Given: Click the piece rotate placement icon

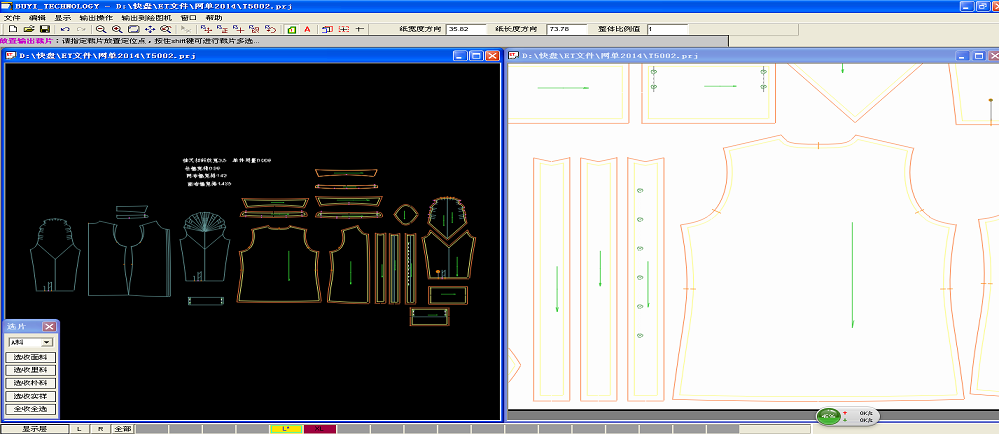Looking at the screenshot, I should coord(270,29).
